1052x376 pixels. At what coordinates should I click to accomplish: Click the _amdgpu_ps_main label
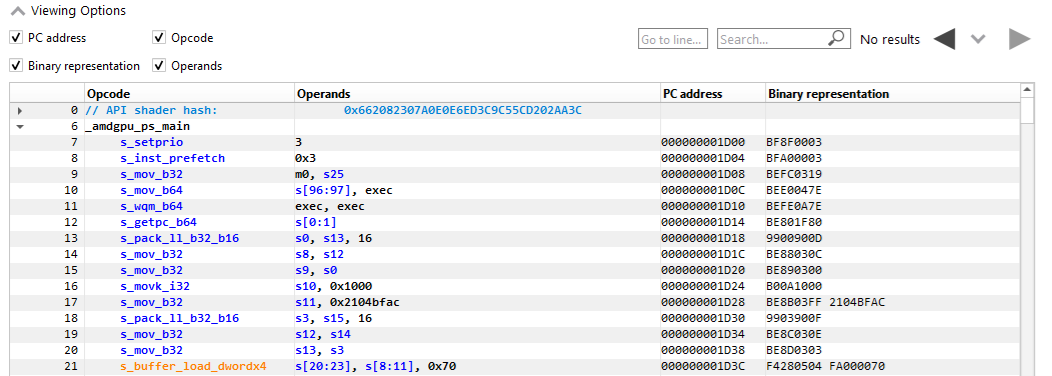tap(138, 126)
